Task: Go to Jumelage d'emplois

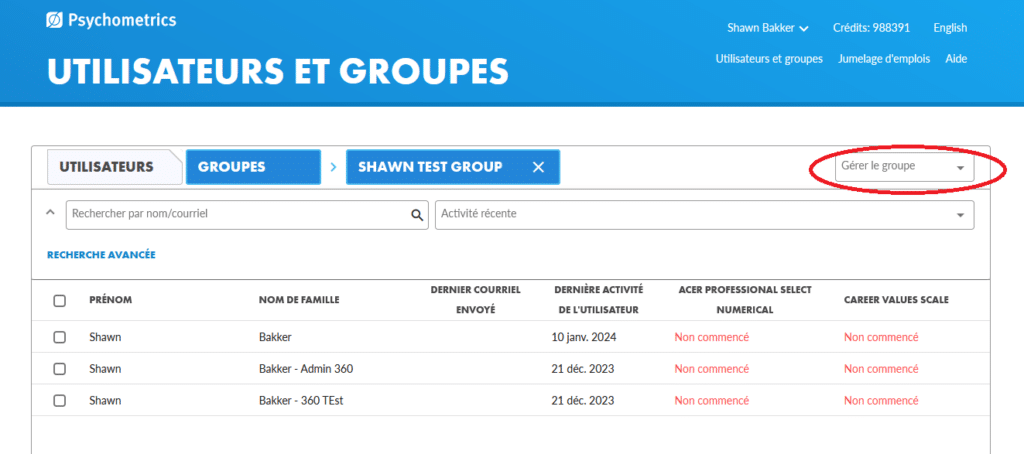Action: [x=884, y=59]
